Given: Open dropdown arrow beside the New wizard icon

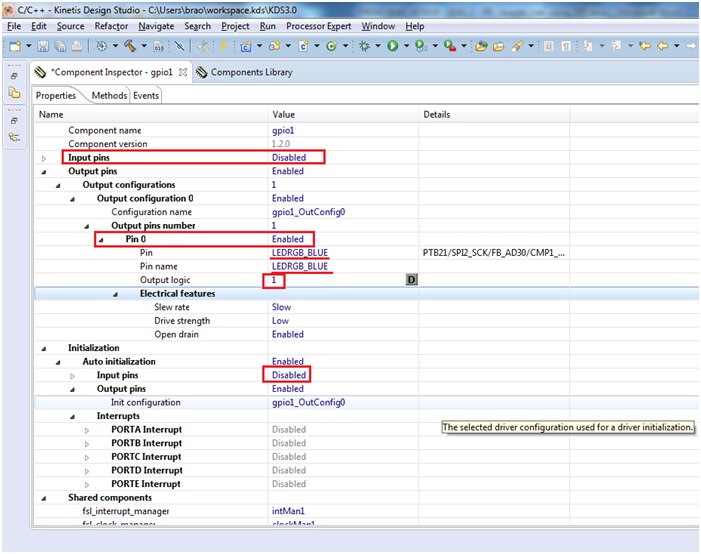Looking at the screenshot, I should [x=29, y=46].
